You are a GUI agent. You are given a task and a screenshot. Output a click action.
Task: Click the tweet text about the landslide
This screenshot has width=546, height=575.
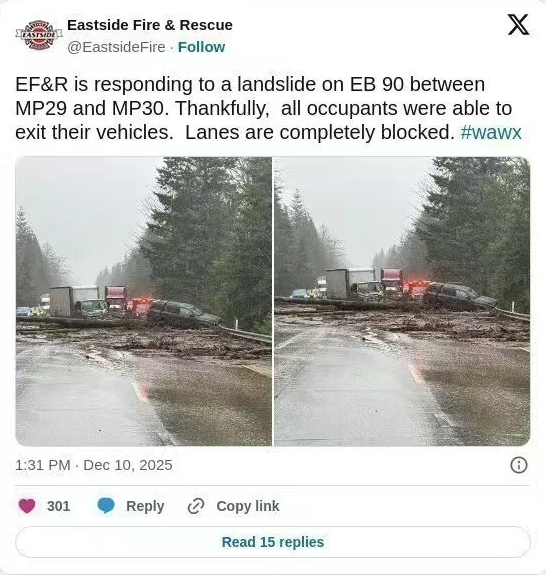[x=268, y=108]
